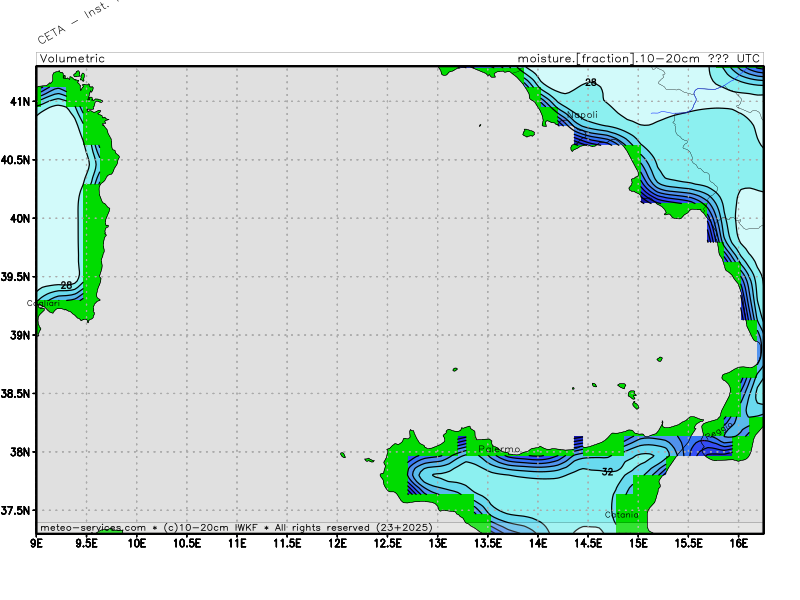The width and height of the screenshot is (800, 600).
Task: Select the Cagliari city label
Action: [x=43, y=303]
